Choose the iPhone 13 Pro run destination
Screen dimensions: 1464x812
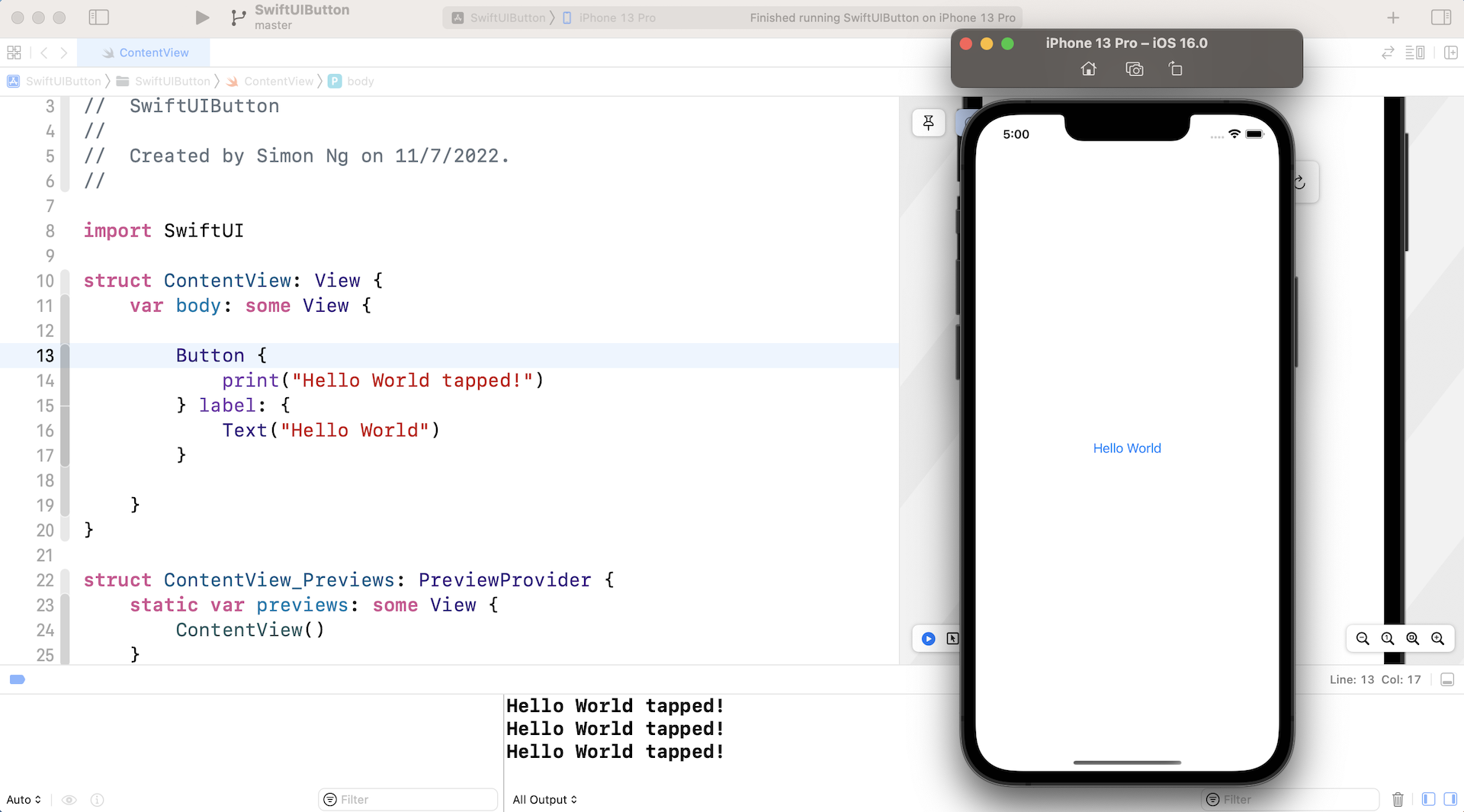609,18
